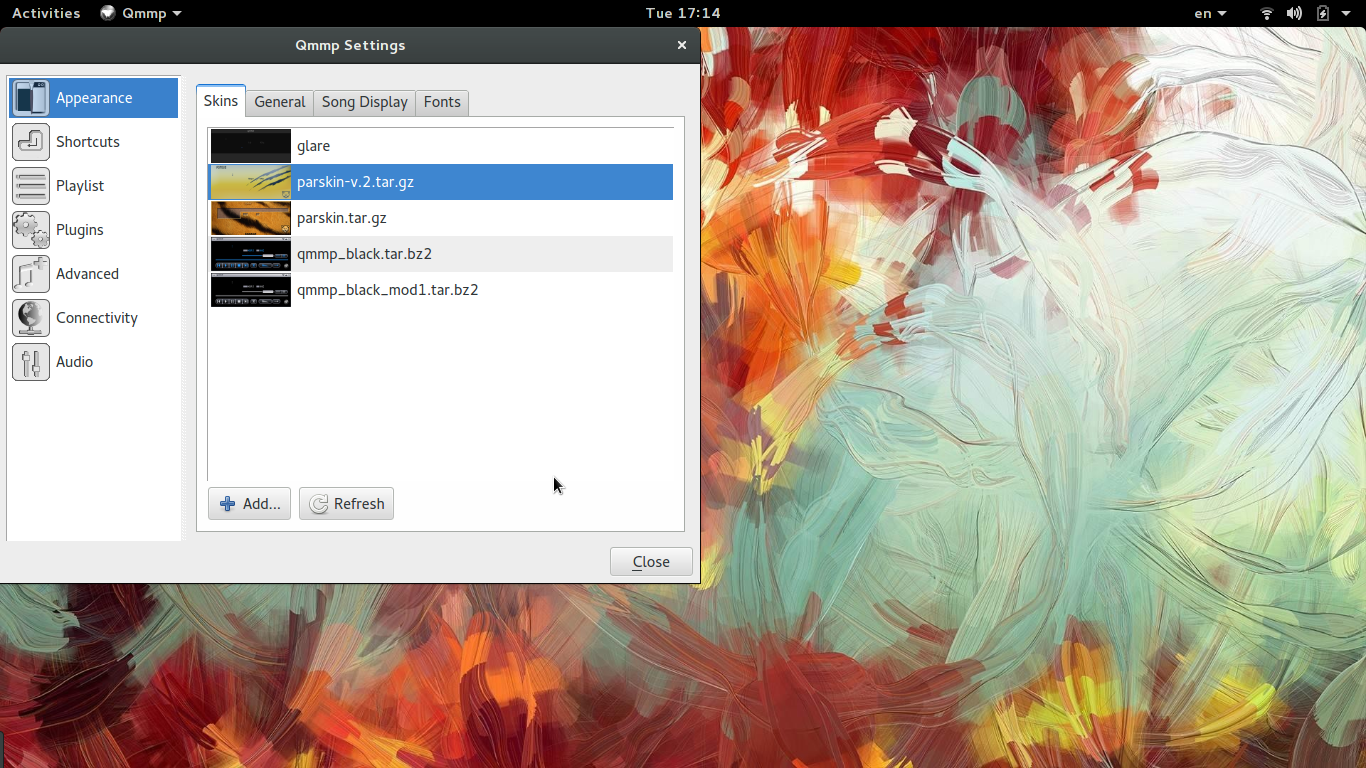Viewport: 1366px width, 768px height.
Task: Switch to the Fonts tab
Action: click(x=442, y=102)
